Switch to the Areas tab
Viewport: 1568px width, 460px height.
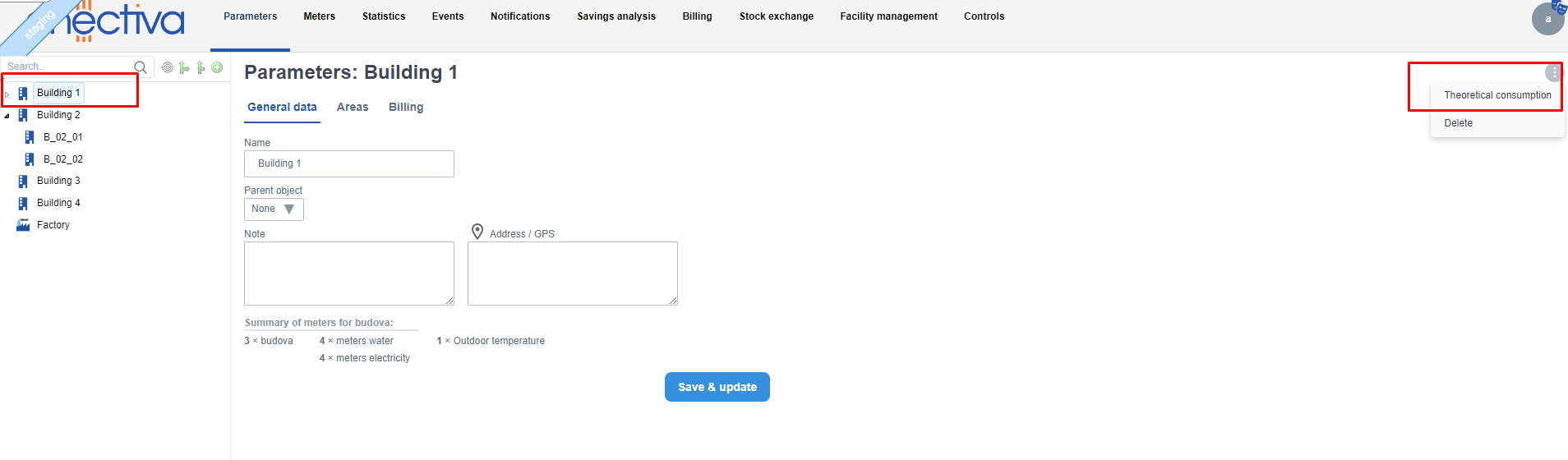click(x=353, y=108)
